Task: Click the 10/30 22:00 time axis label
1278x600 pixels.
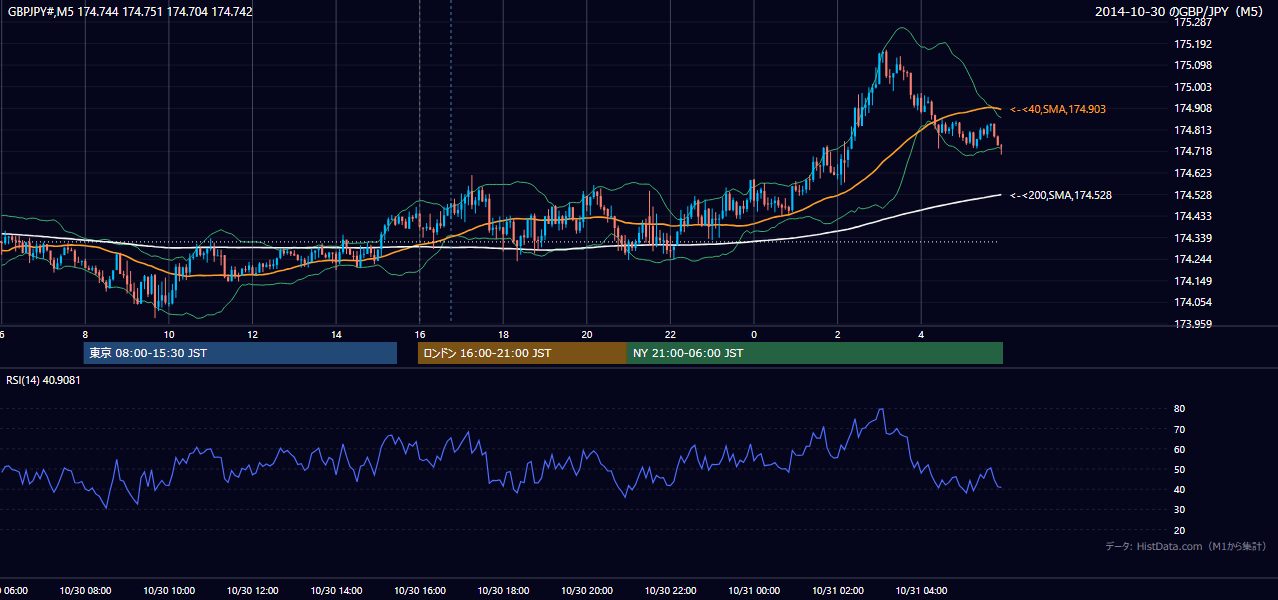Action: pyautogui.click(x=670, y=591)
